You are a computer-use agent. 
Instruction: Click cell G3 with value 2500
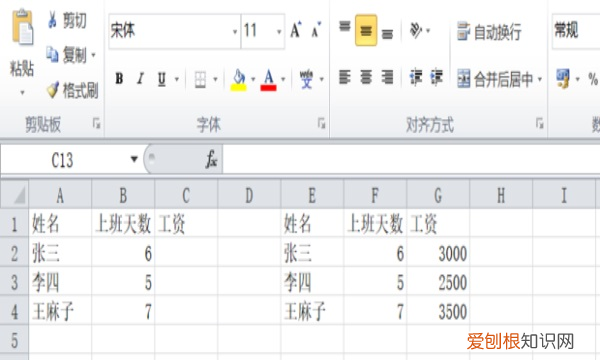tap(438, 282)
